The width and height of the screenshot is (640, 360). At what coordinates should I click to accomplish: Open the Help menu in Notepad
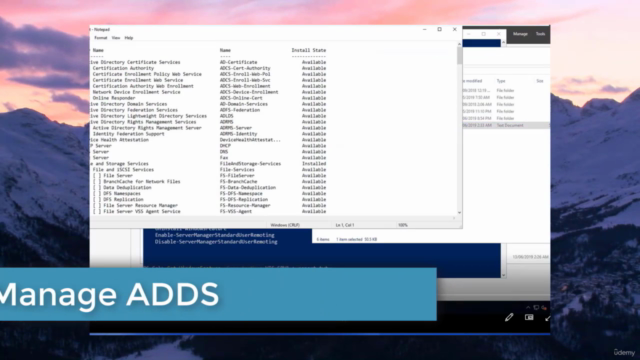coord(129,38)
